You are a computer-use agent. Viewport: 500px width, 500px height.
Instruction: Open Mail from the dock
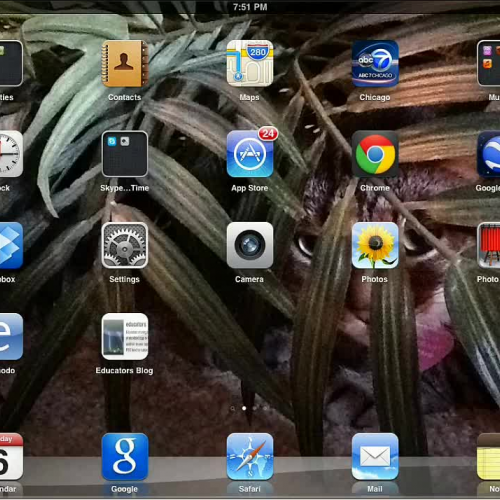[x=375, y=457]
